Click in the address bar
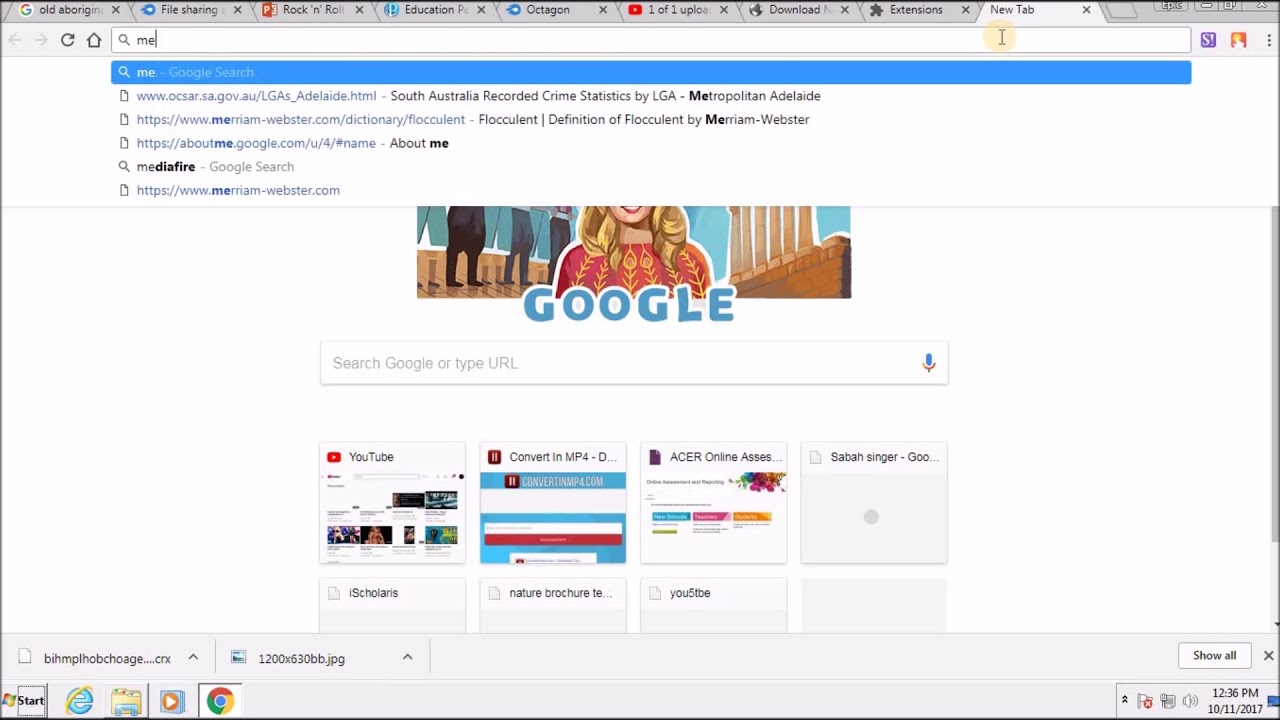The height and width of the screenshot is (720, 1280). pyautogui.click(x=651, y=40)
